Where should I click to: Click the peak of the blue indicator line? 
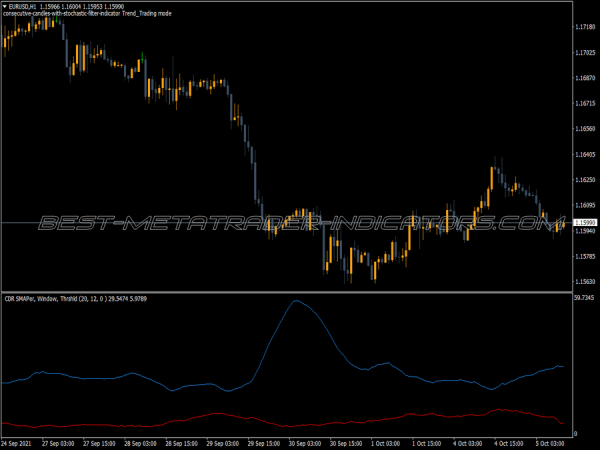pyautogui.click(x=296, y=301)
